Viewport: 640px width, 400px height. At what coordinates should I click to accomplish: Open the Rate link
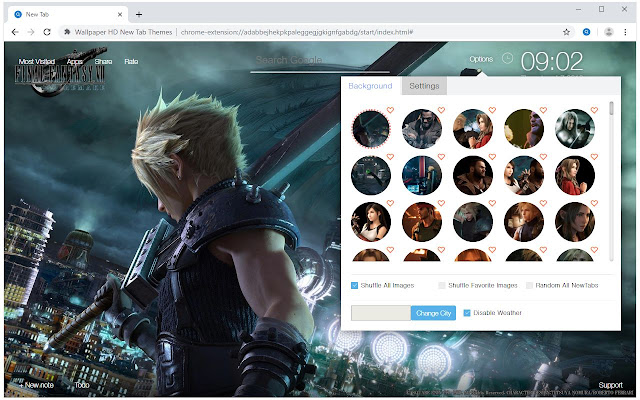131,61
